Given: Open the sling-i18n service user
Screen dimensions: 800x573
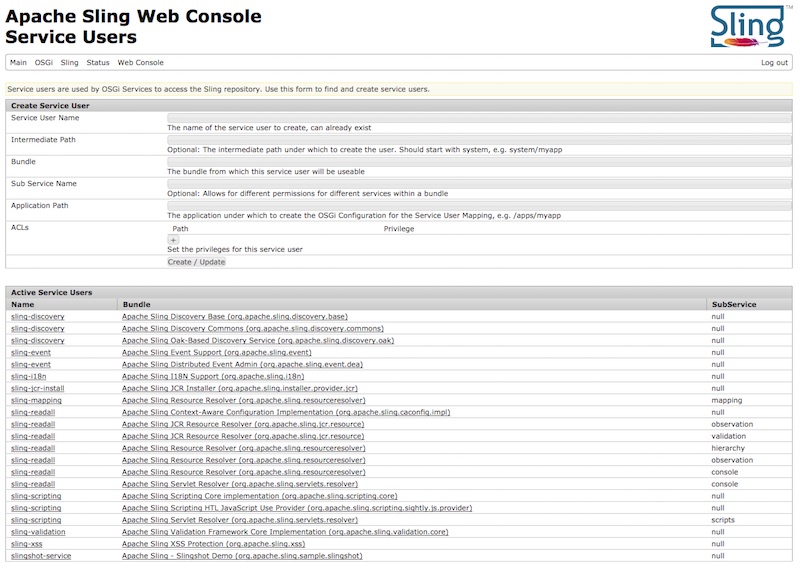Looking at the screenshot, I should pyautogui.click(x=29, y=377).
